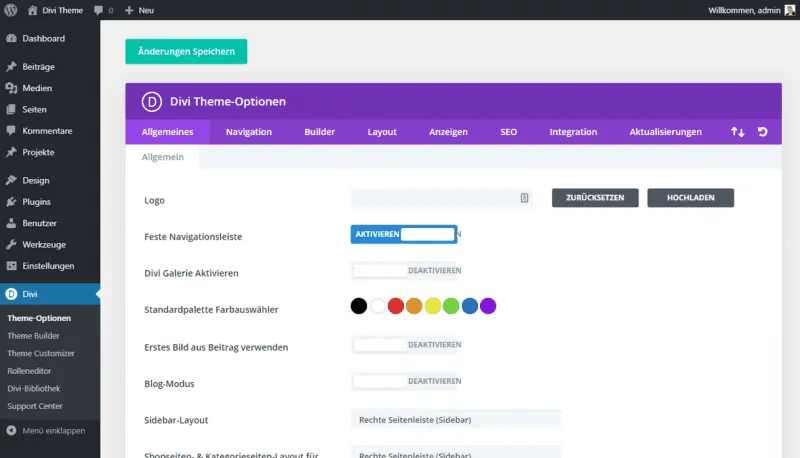Click the icon inside the Logo field
Image resolution: width=800 pixels, height=458 pixels.
pyautogui.click(x=524, y=198)
